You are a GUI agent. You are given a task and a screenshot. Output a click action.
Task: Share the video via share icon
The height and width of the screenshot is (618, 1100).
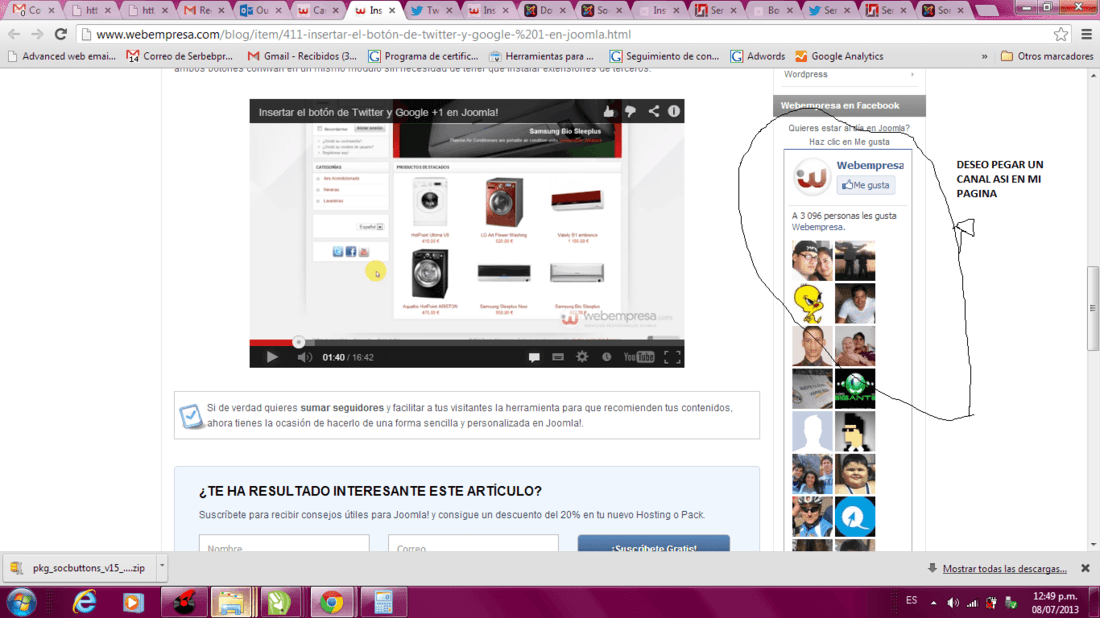pyautogui.click(x=653, y=111)
